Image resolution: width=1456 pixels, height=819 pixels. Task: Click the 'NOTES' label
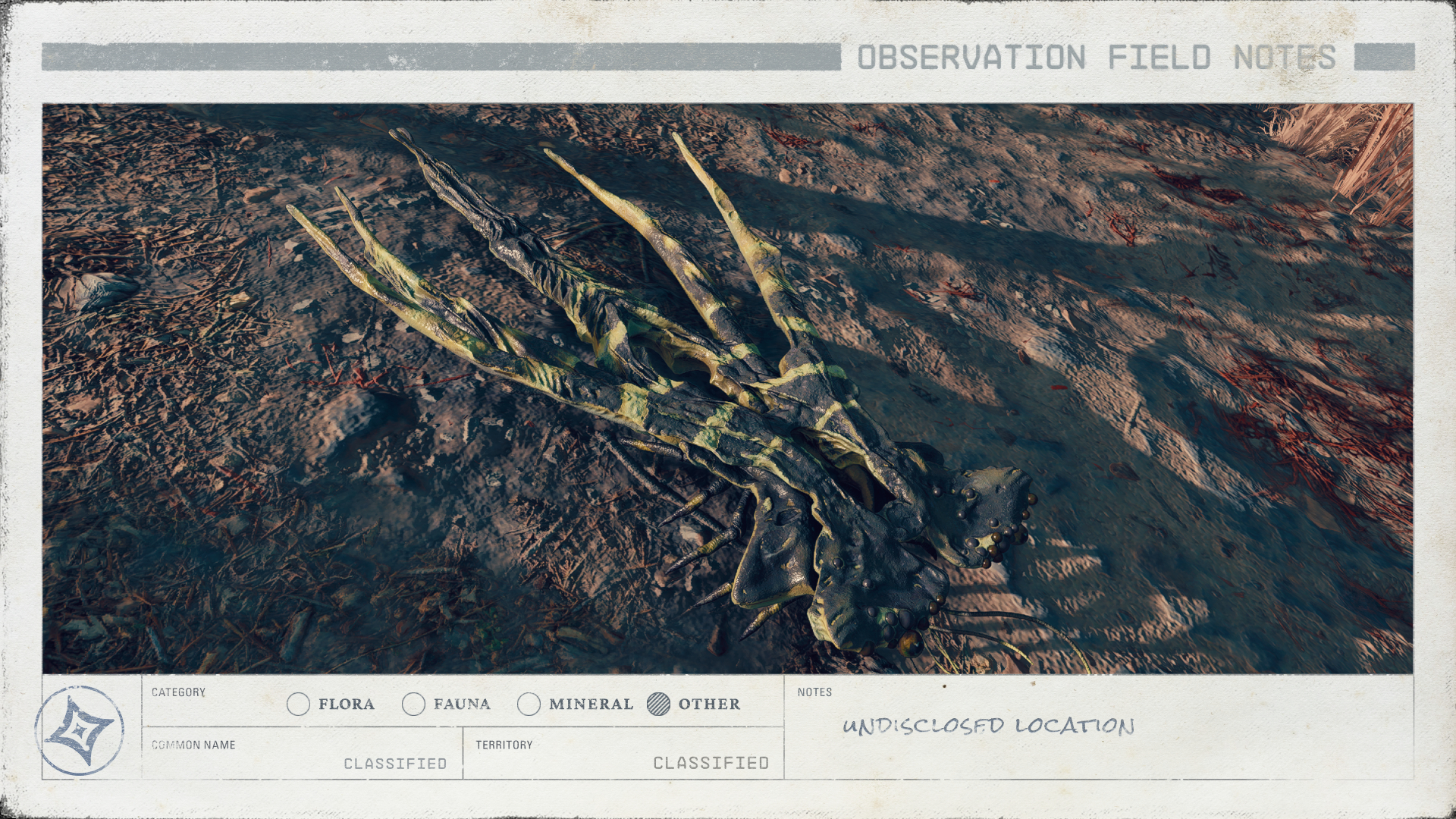pyautogui.click(x=814, y=692)
